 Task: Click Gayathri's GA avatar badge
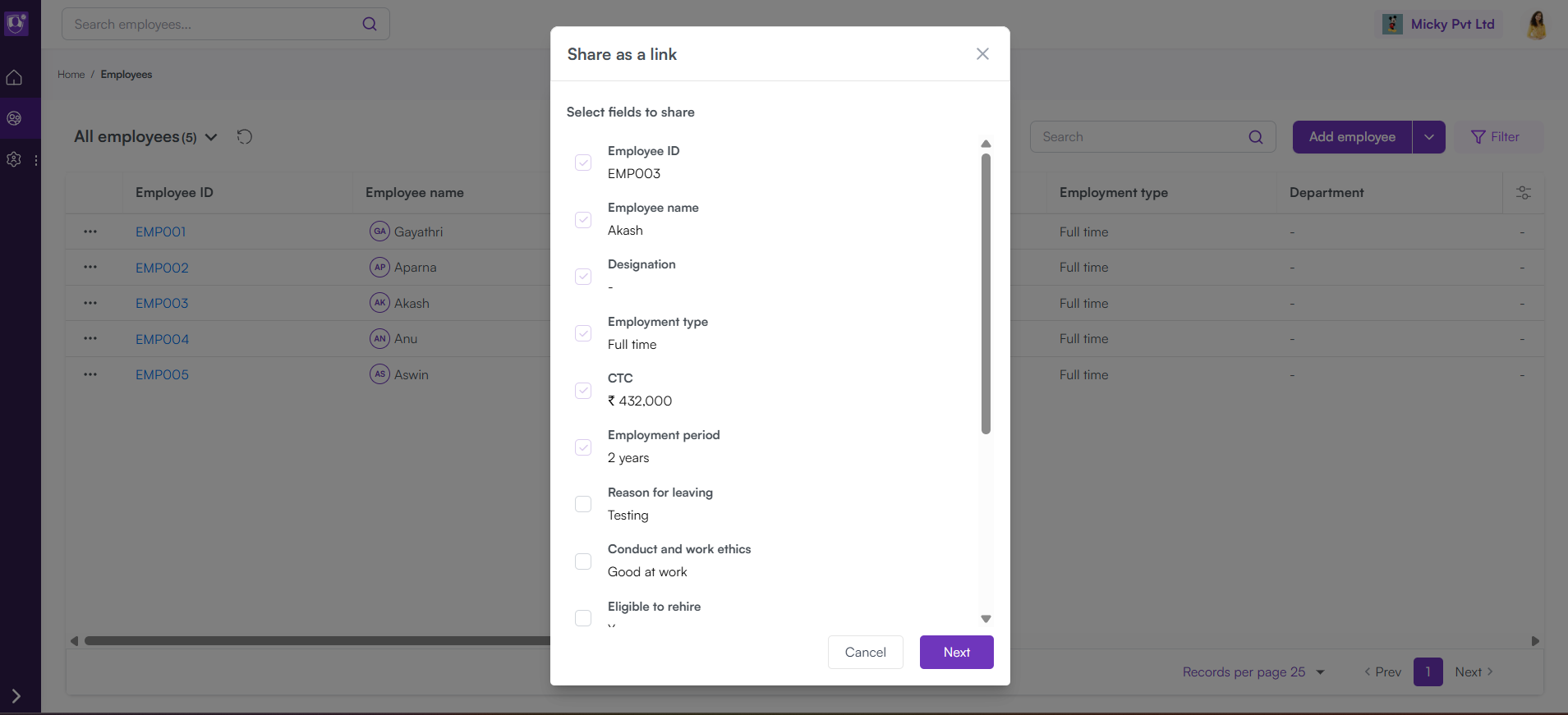click(x=379, y=231)
